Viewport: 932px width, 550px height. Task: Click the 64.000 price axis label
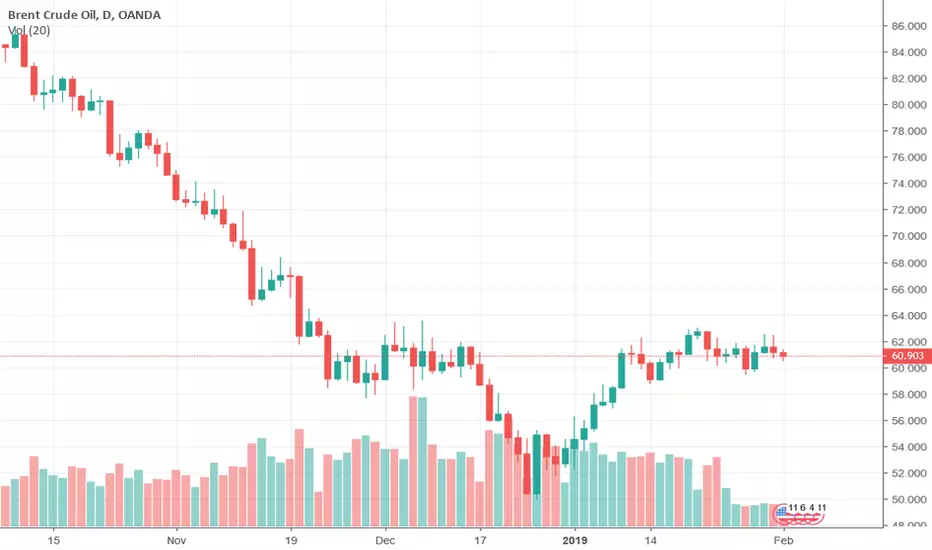[908, 316]
